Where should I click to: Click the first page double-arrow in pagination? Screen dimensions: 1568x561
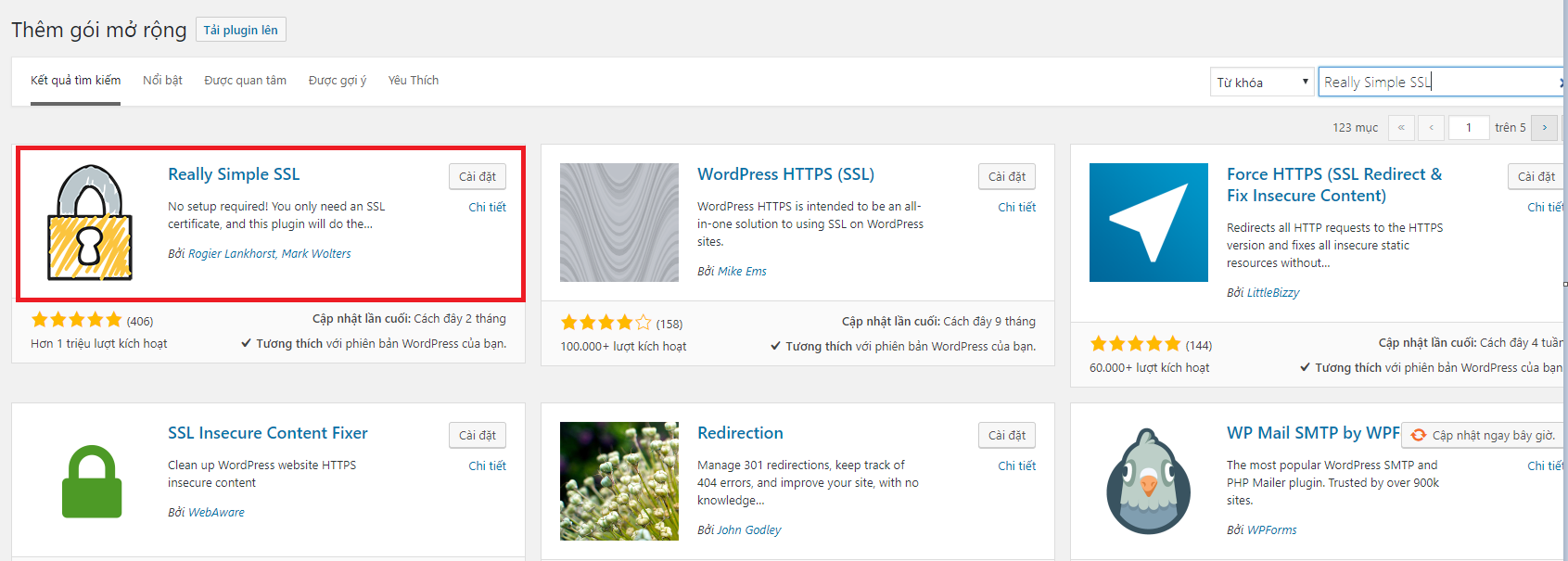pyautogui.click(x=1401, y=128)
